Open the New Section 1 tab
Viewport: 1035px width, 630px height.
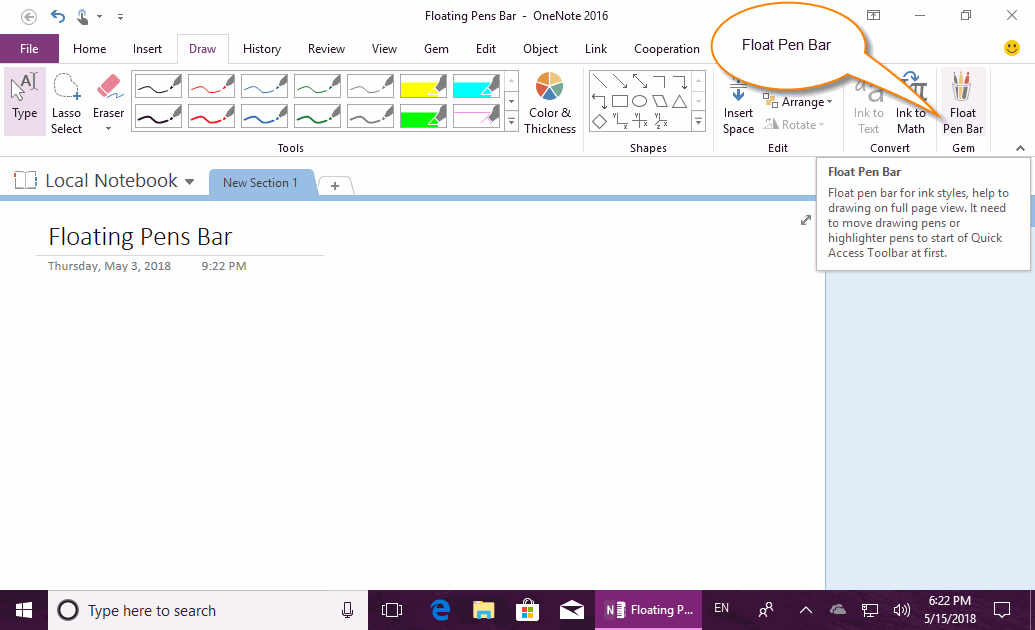click(x=261, y=183)
